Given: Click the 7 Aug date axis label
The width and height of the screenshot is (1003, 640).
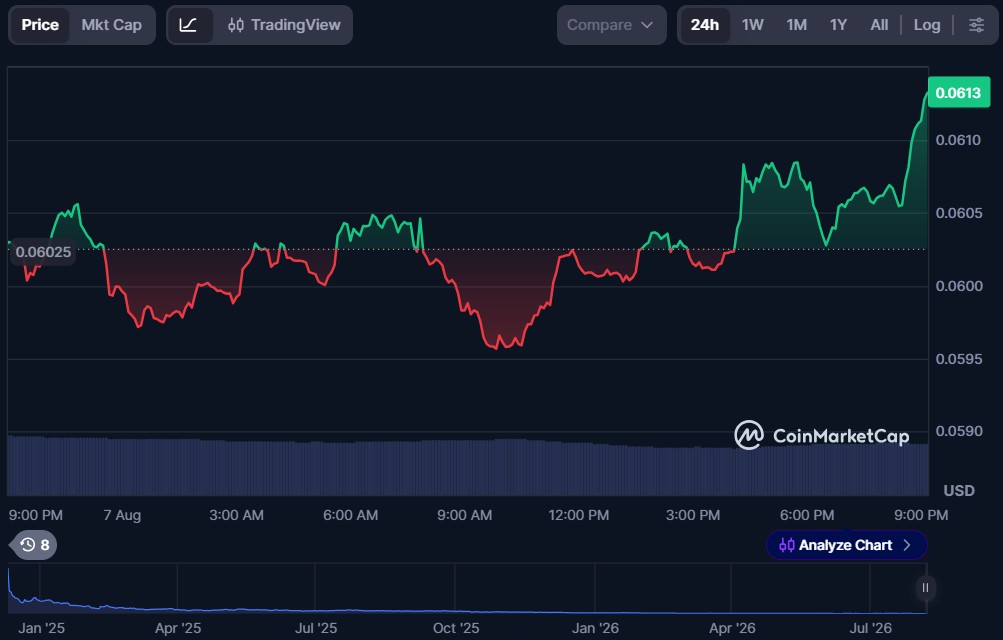Looking at the screenshot, I should (x=122, y=515).
